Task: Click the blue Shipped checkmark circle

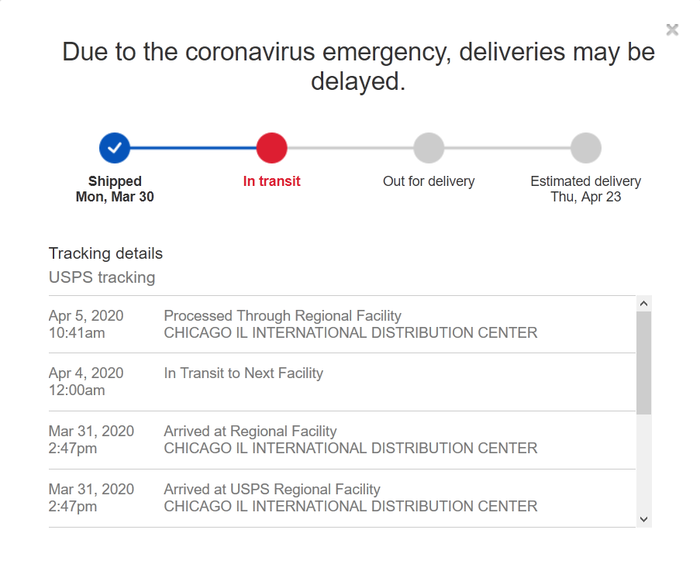Action: click(x=115, y=148)
